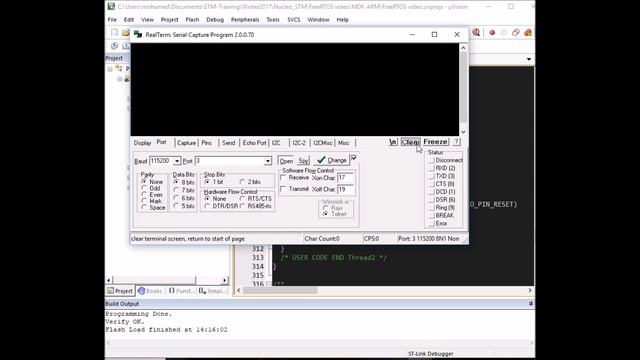Viewport: 640px width, 360px height.
Task: Click the Find in Files magnifier icon in uVision
Action: tap(476, 33)
